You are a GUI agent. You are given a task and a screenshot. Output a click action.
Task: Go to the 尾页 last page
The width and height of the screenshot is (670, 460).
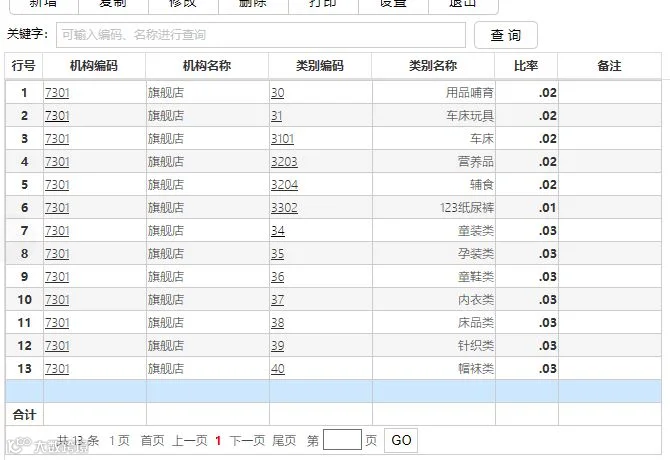285,440
